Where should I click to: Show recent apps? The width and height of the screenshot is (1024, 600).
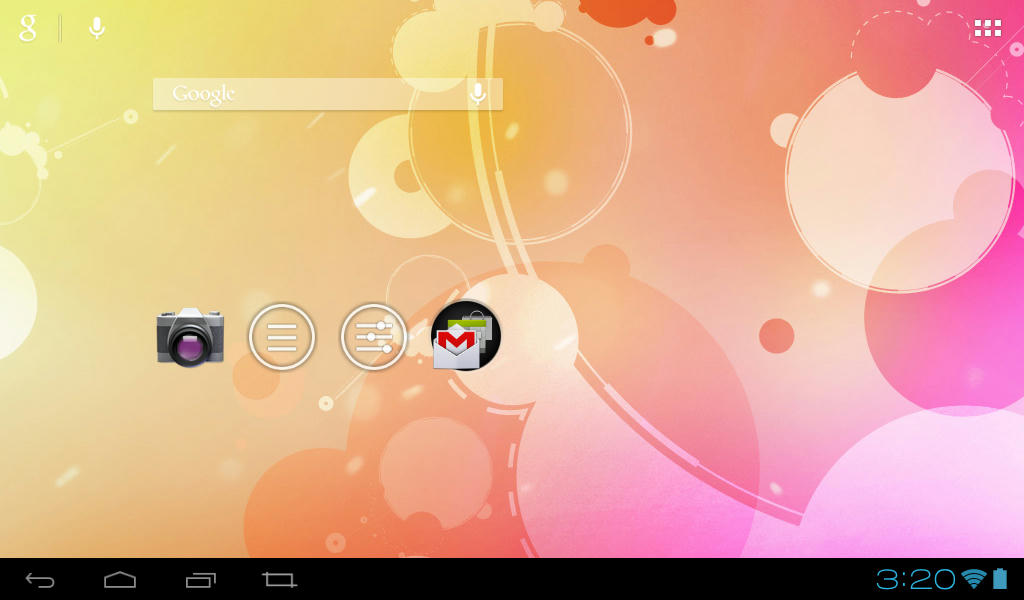point(200,580)
